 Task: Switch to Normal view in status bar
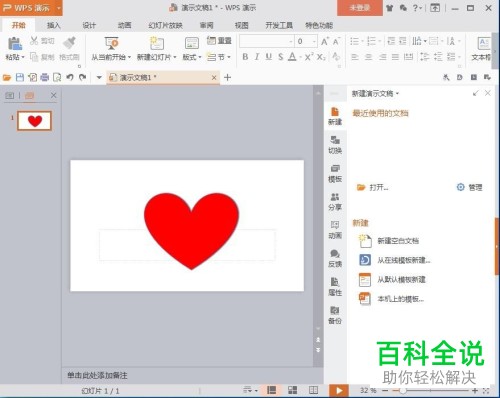(x=272, y=390)
